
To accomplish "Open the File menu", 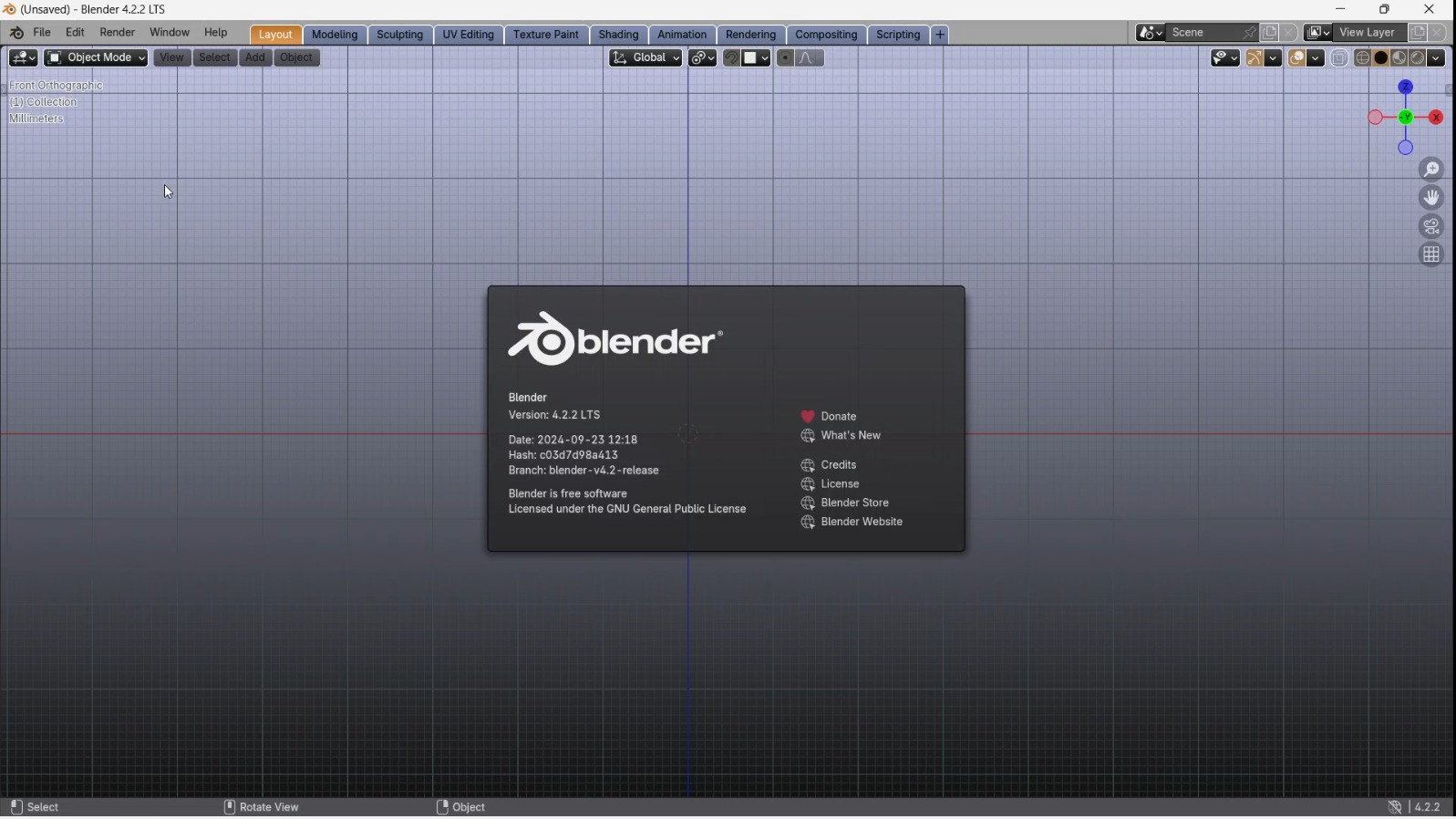I will pyautogui.click(x=42, y=33).
